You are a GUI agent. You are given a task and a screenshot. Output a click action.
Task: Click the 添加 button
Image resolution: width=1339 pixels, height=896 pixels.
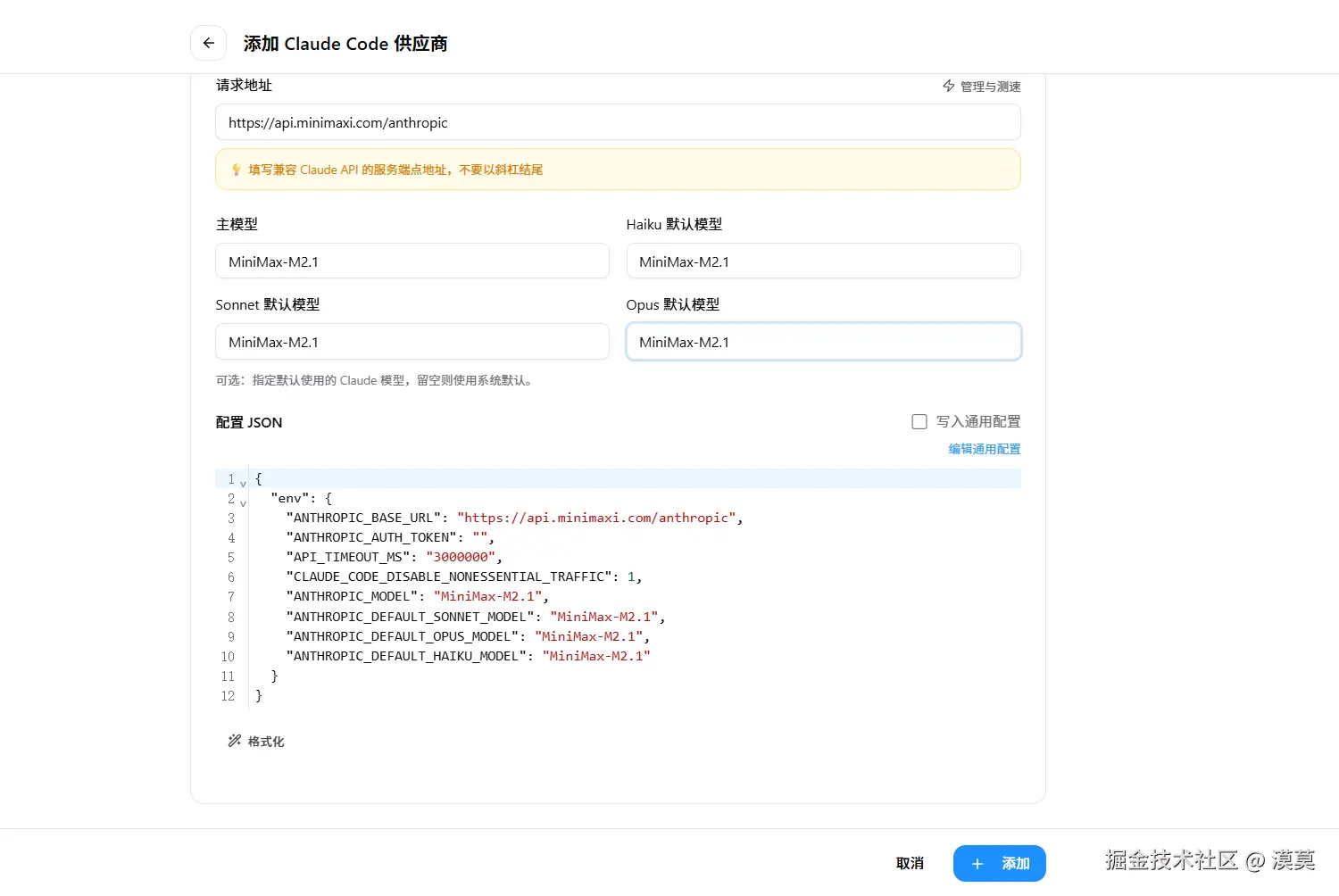pos(999,863)
